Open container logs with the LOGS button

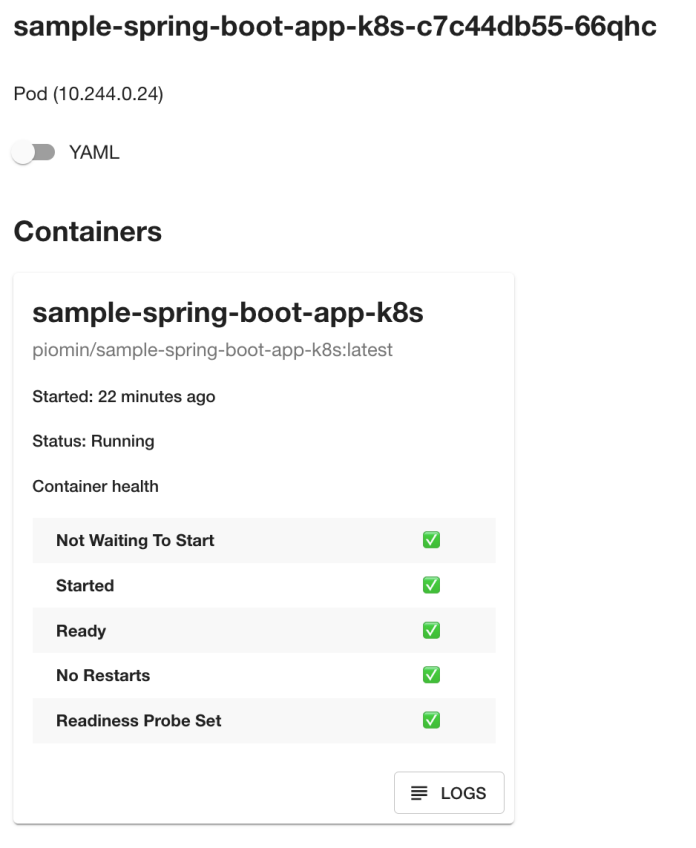tap(448, 792)
